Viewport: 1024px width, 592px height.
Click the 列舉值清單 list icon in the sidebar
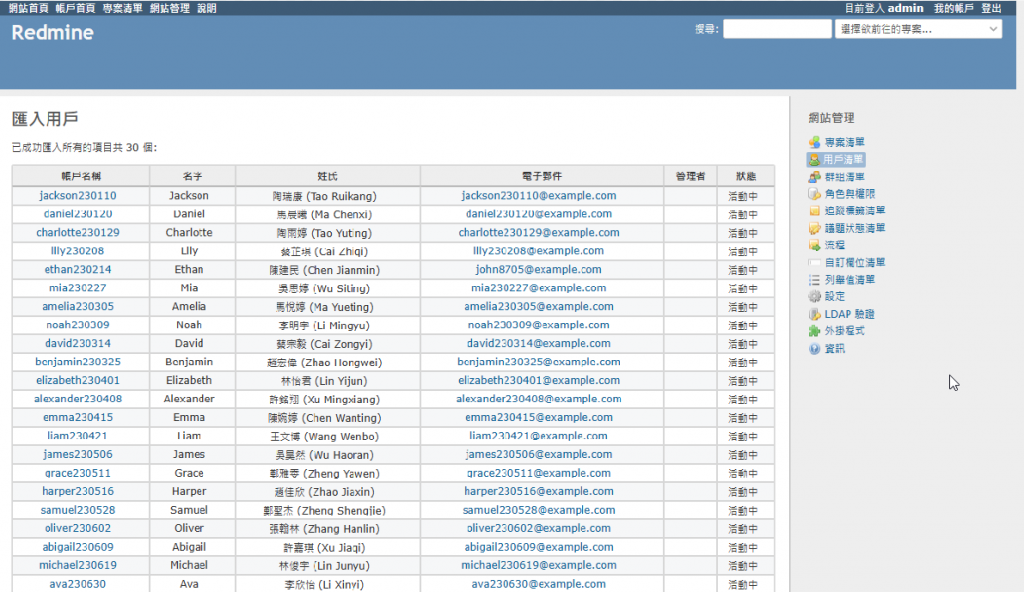point(814,280)
